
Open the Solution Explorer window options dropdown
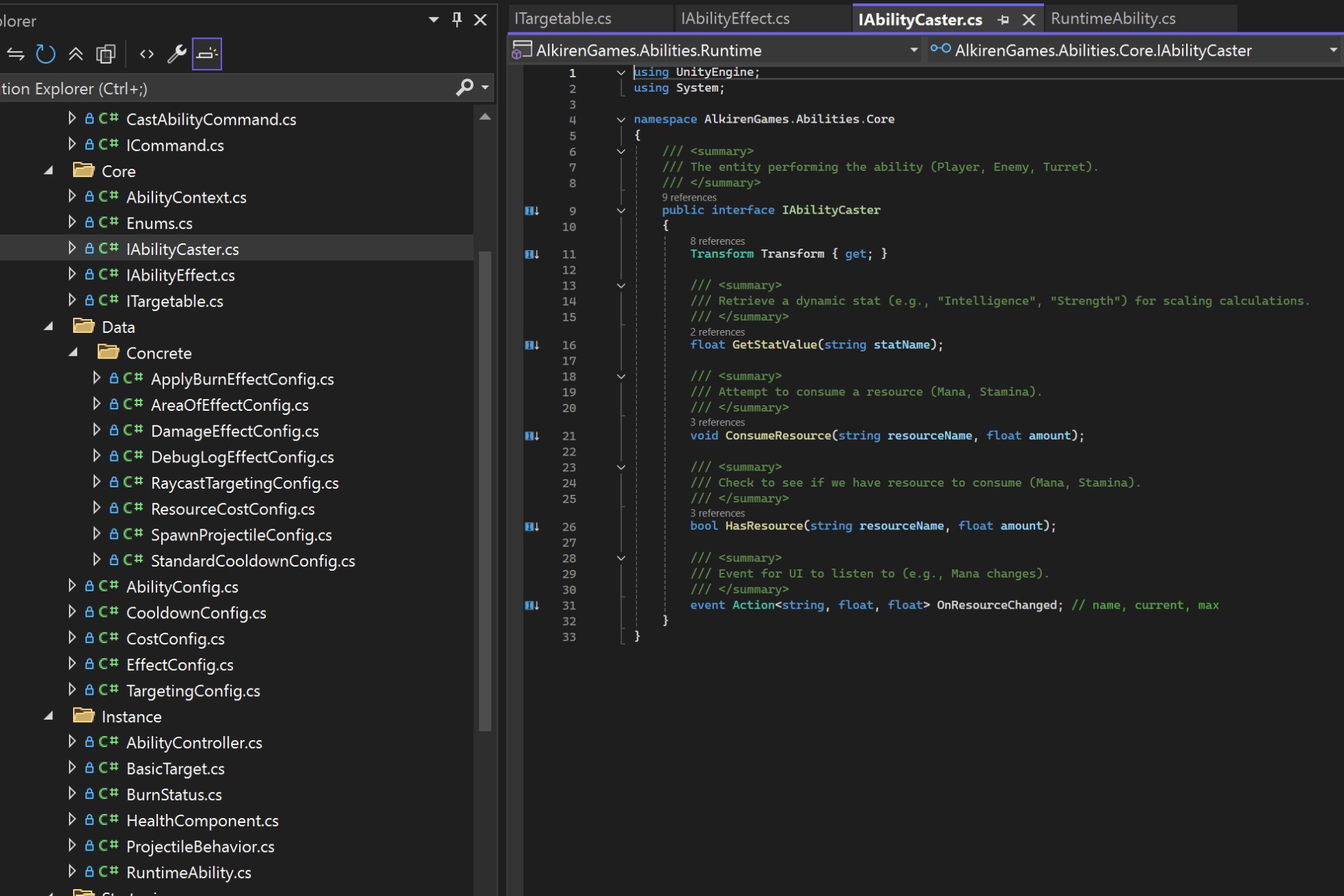coord(434,20)
